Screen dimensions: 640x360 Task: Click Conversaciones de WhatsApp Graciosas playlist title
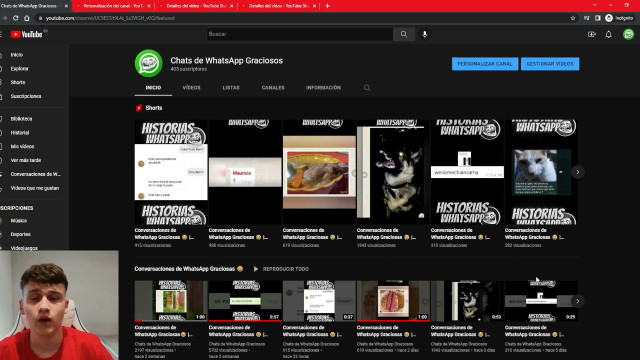189,269
